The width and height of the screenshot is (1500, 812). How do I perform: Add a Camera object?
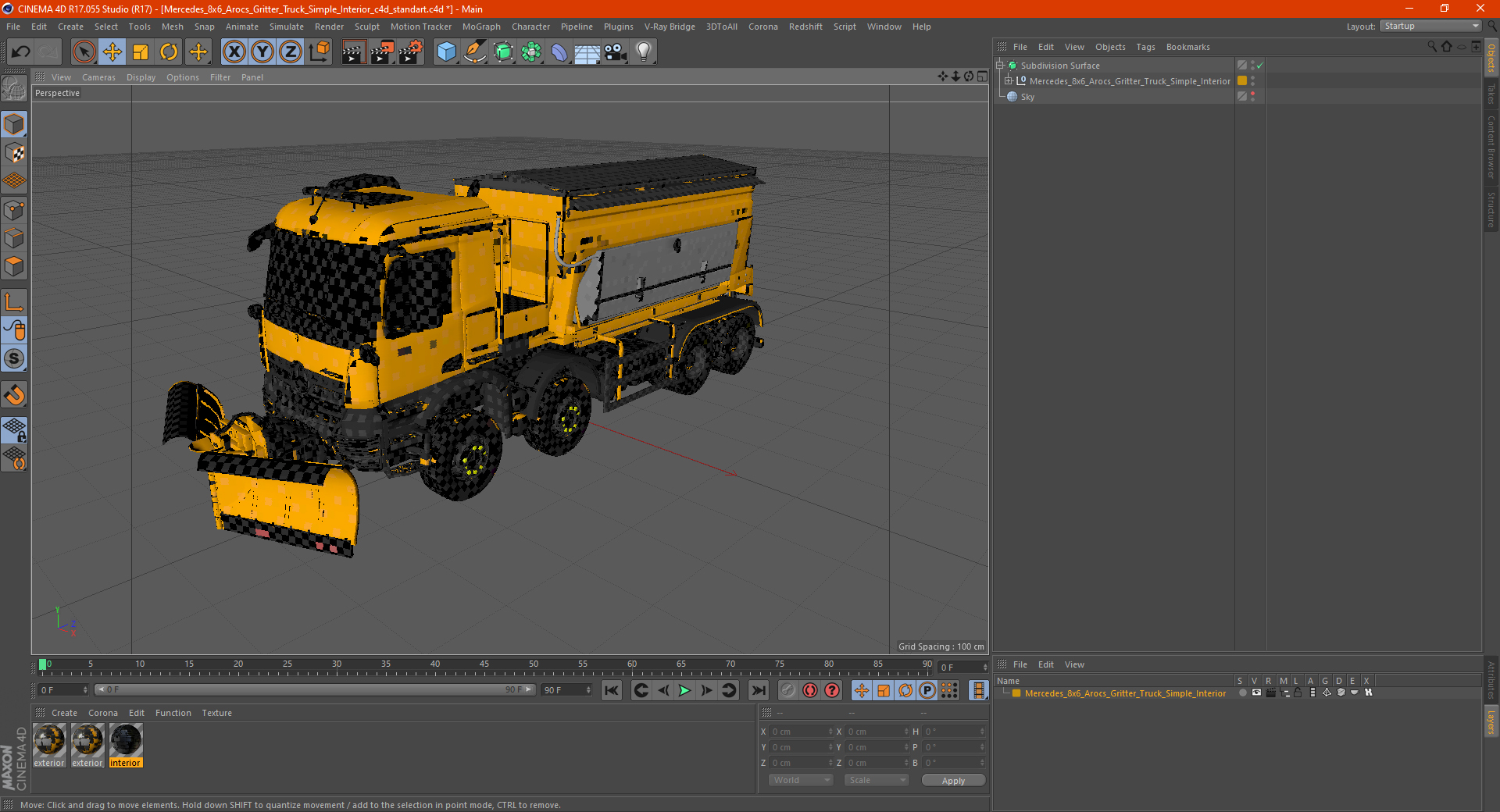point(616,52)
